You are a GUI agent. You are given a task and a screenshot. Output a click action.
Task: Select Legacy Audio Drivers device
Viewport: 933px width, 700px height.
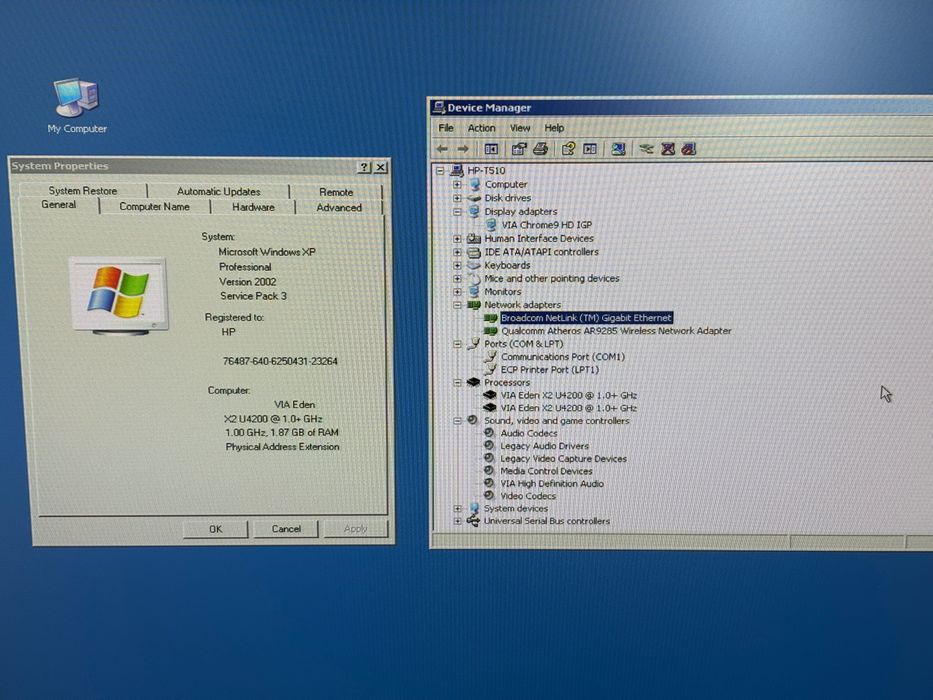[x=544, y=446]
